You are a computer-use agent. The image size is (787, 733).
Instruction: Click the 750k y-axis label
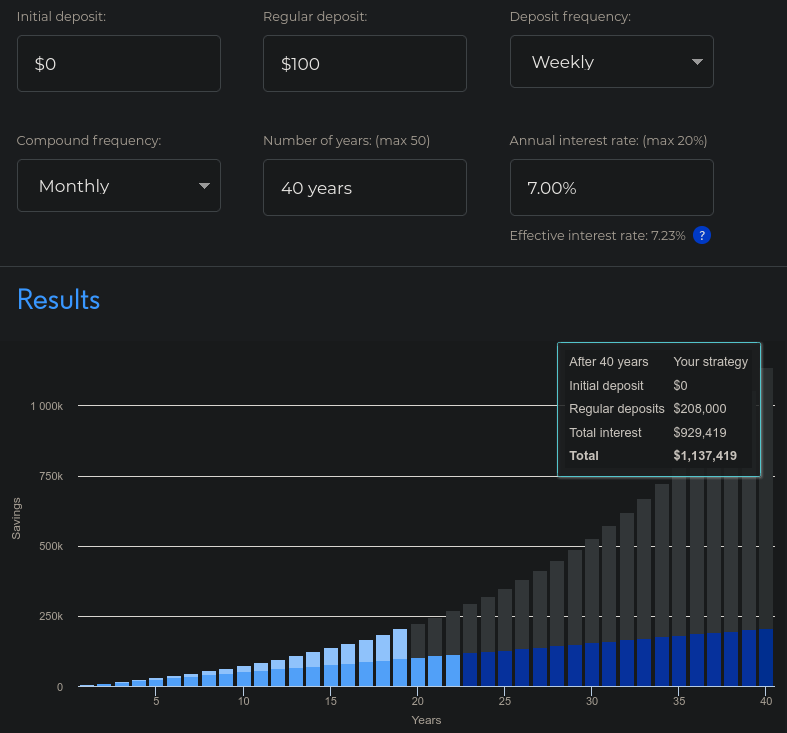(x=51, y=476)
